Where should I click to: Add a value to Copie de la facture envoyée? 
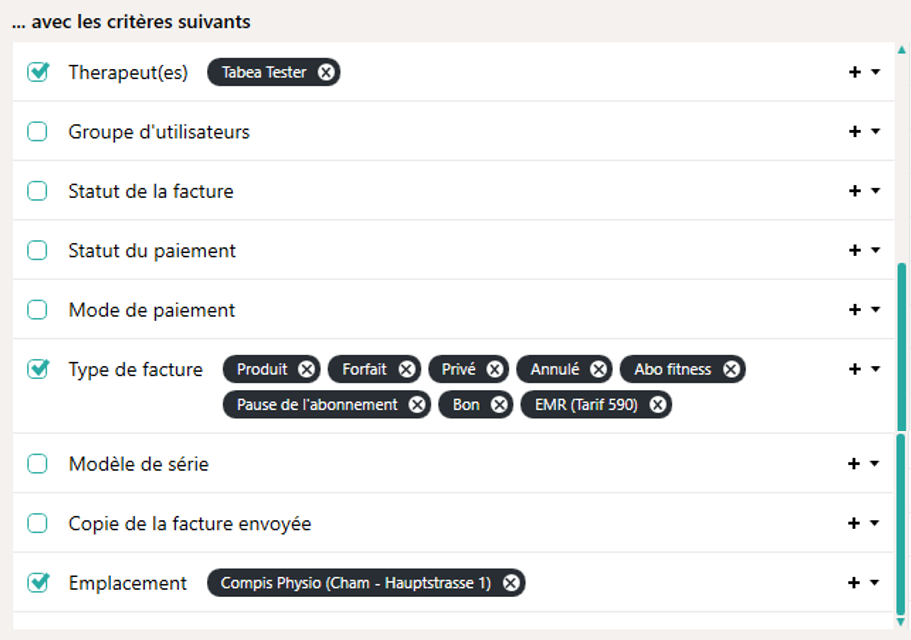click(x=855, y=524)
